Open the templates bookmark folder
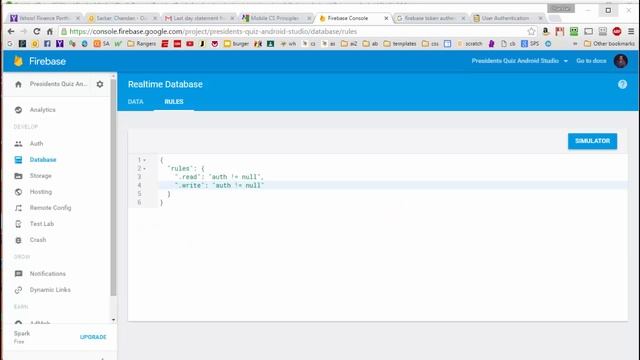Viewport: 640px width, 360px height. [400, 43]
